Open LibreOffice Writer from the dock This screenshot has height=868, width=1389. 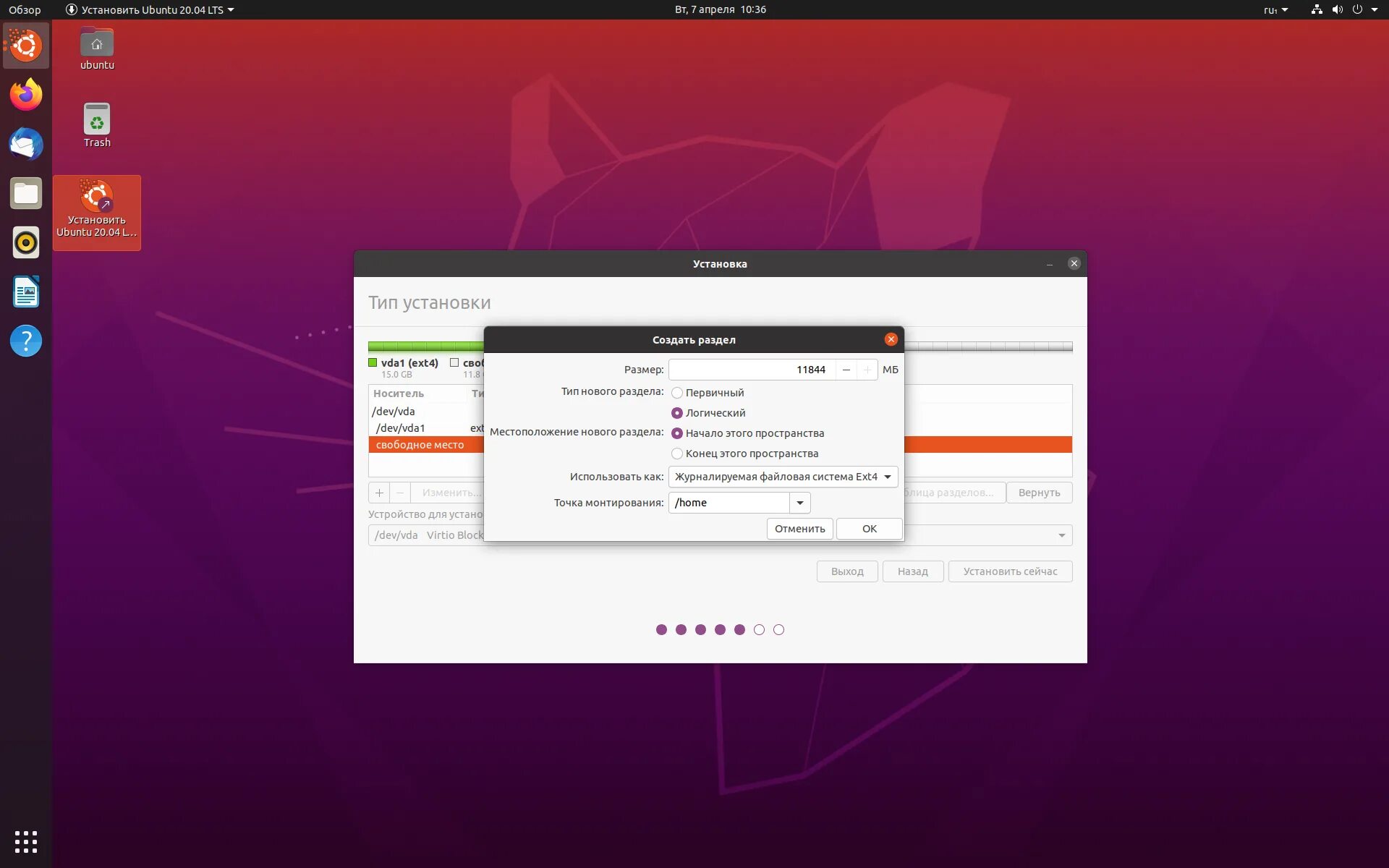(x=25, y=292)
